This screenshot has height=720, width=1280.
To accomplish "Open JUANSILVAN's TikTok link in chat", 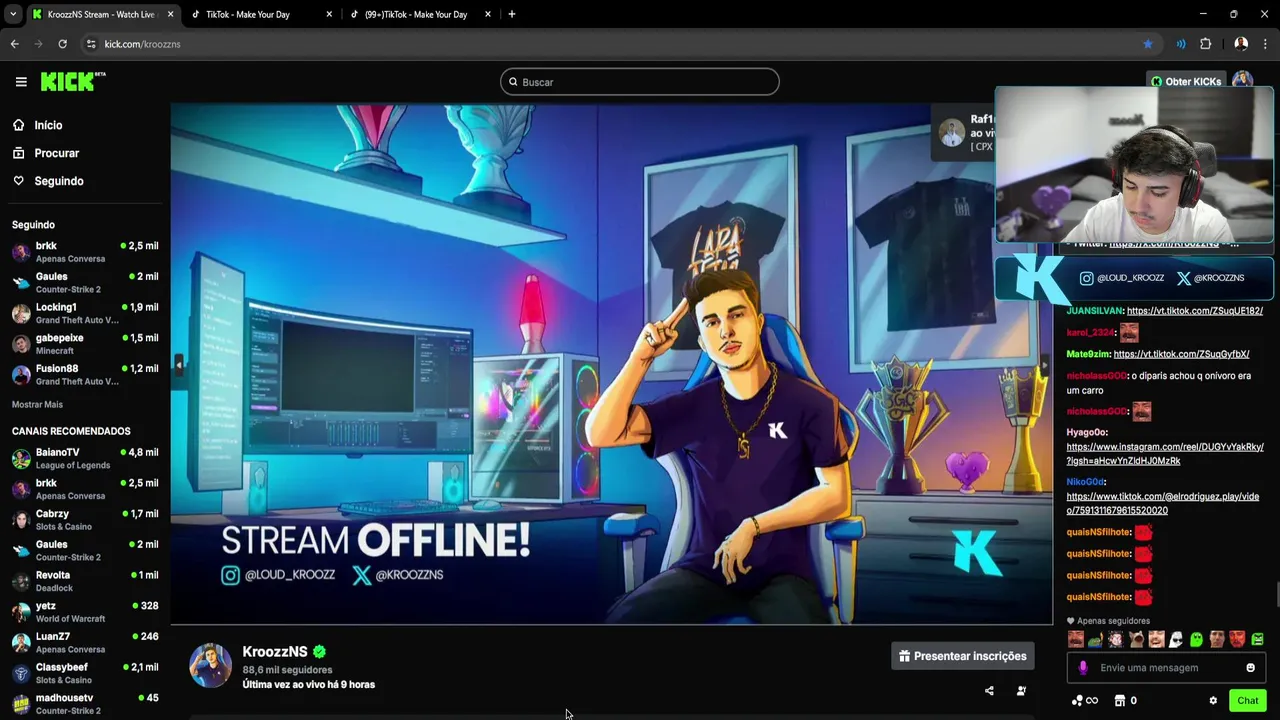I will (1194, 311).
